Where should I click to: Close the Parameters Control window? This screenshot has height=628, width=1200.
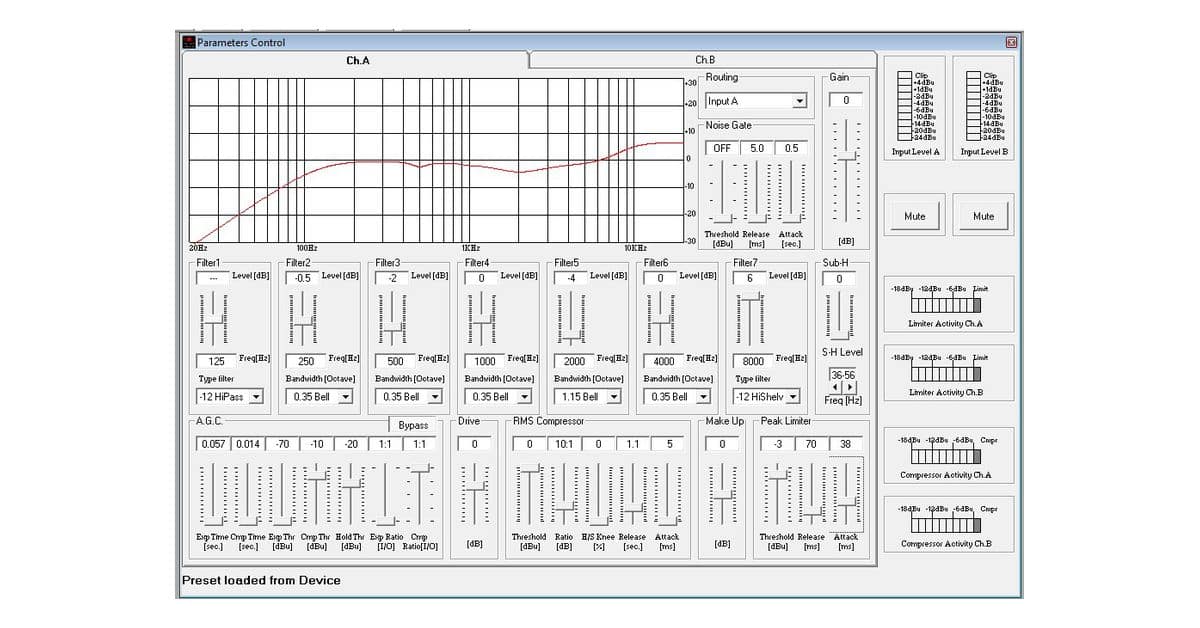tap(1010, 42)
